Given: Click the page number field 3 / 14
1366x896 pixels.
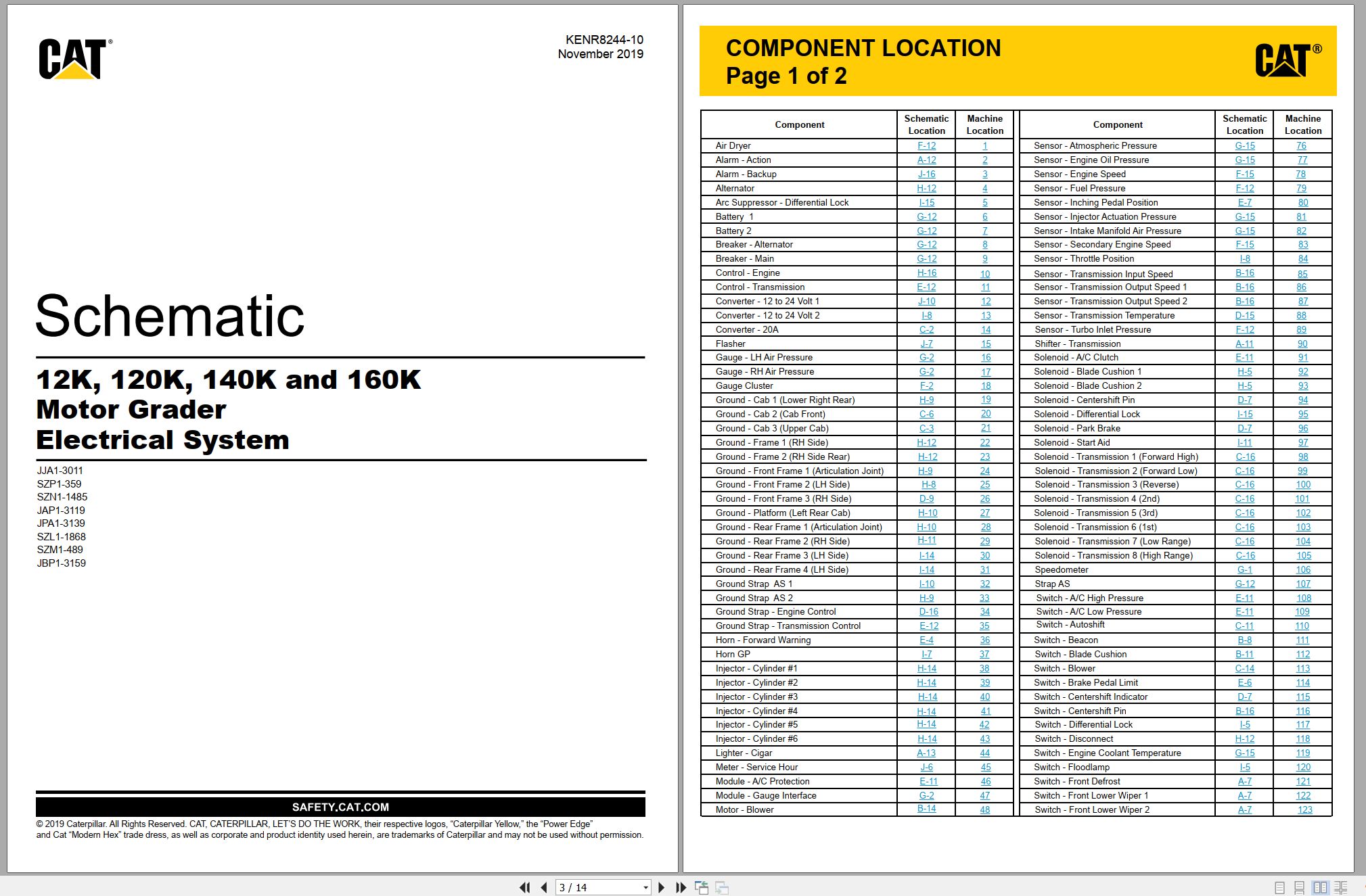Looking at the screenshot, I should coord(597,887).
